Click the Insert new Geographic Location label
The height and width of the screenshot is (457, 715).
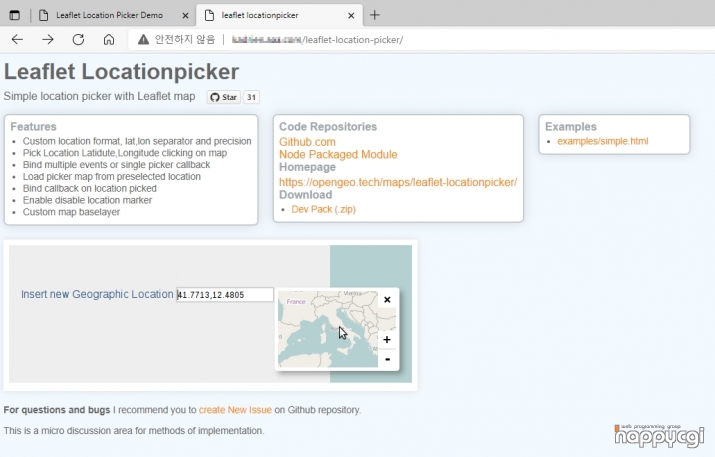tap(97, 294)
